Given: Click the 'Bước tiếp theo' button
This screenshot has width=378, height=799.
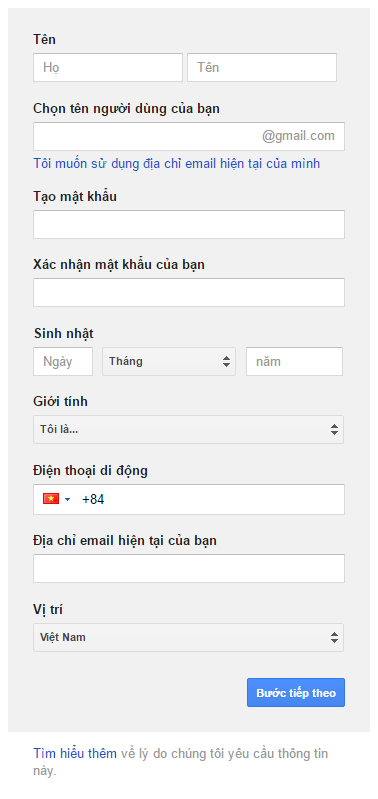Looking at the screenshot, I should coord(296,693).
